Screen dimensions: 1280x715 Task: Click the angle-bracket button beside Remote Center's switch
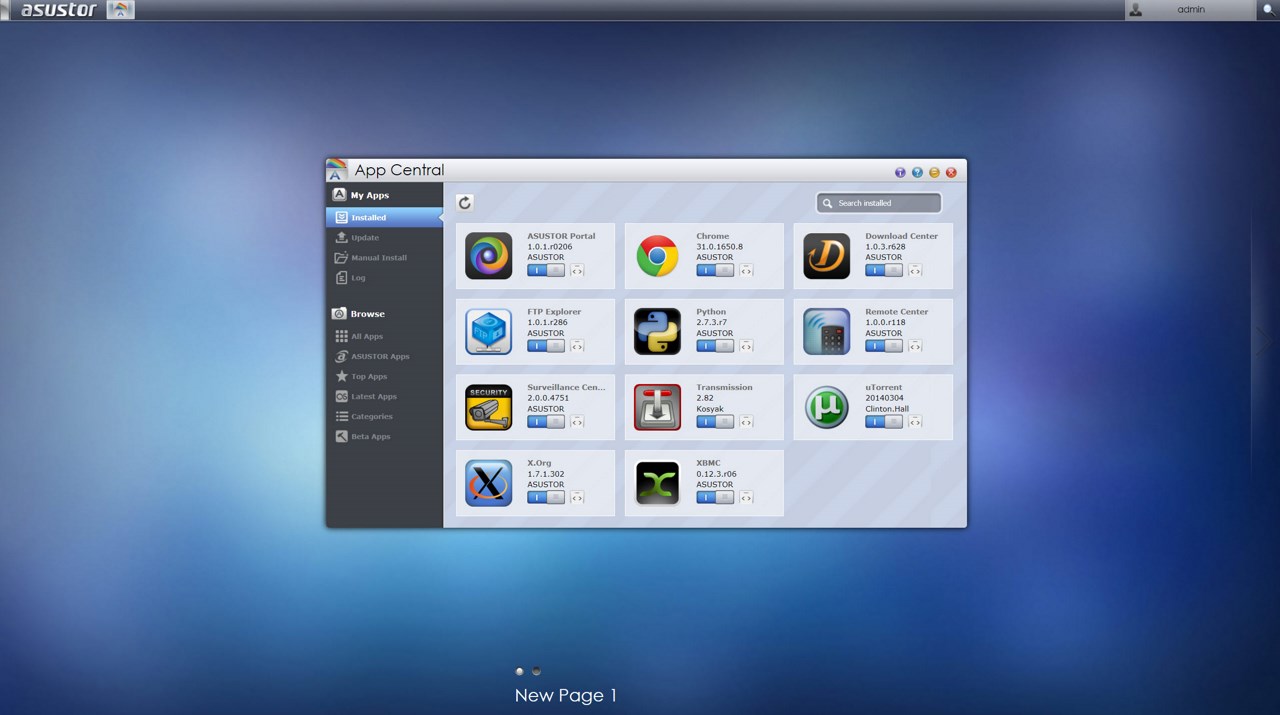click(x=915, y=346)
